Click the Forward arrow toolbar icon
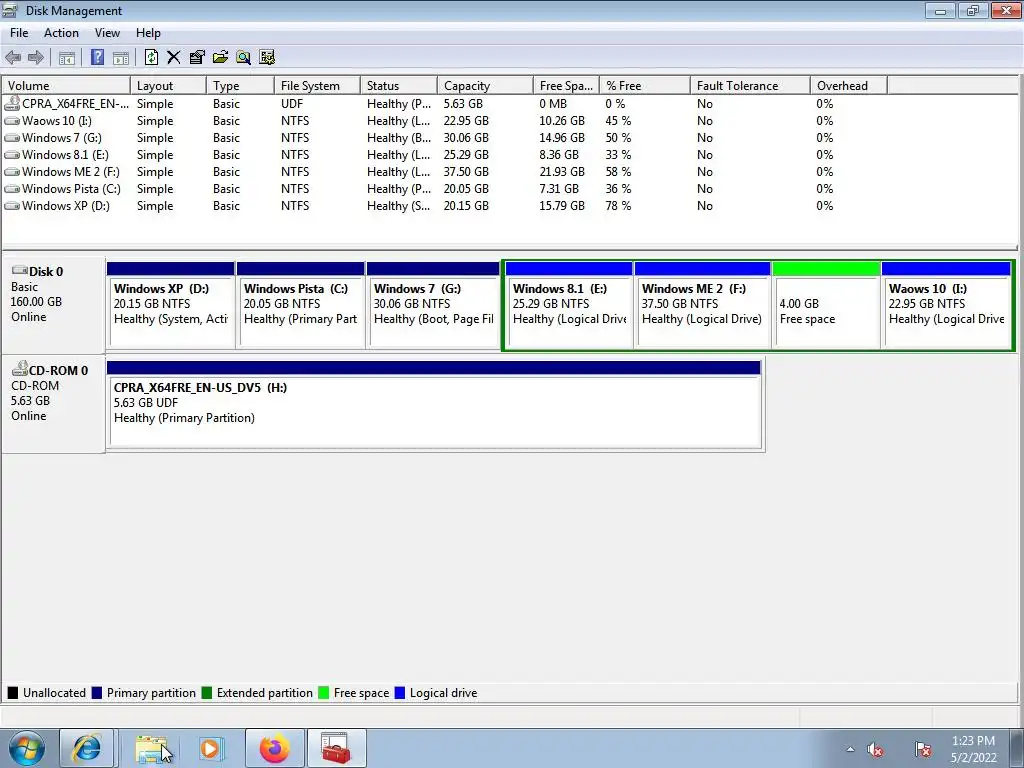 point(36,57)
